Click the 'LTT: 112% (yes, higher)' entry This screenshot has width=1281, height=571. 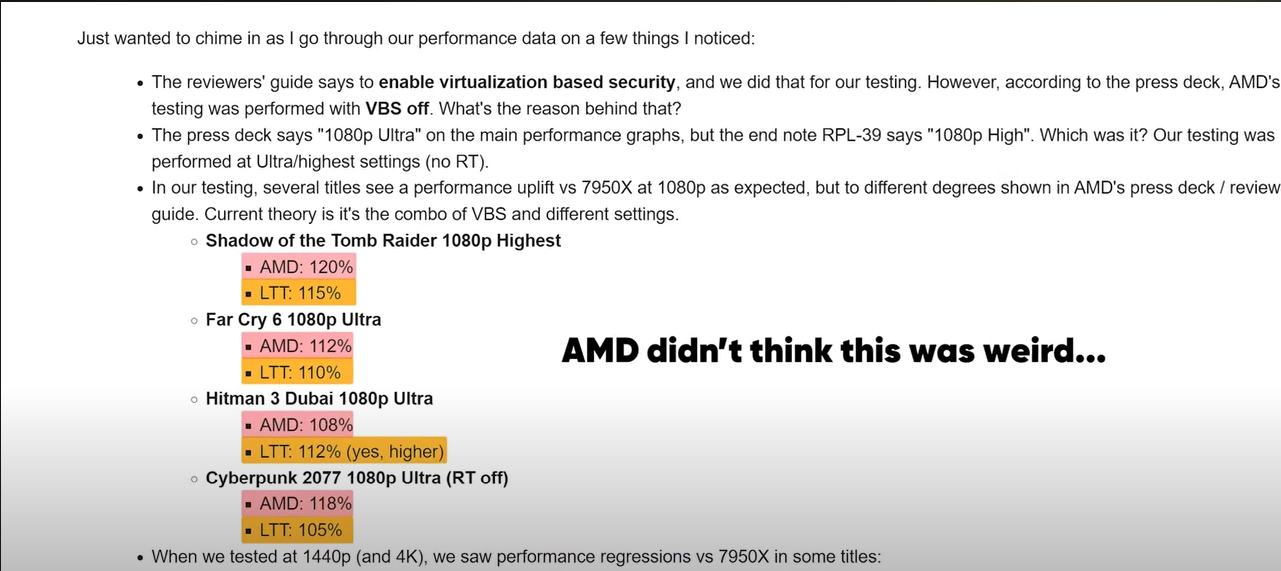pyautogui.click(x=344, y=451)
